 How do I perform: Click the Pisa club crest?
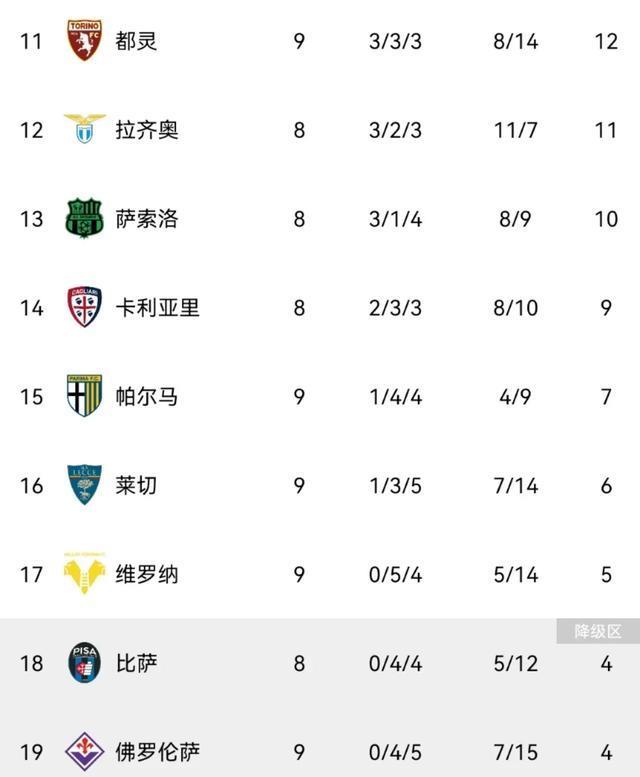pyautogui.click(x=84, y=662)
